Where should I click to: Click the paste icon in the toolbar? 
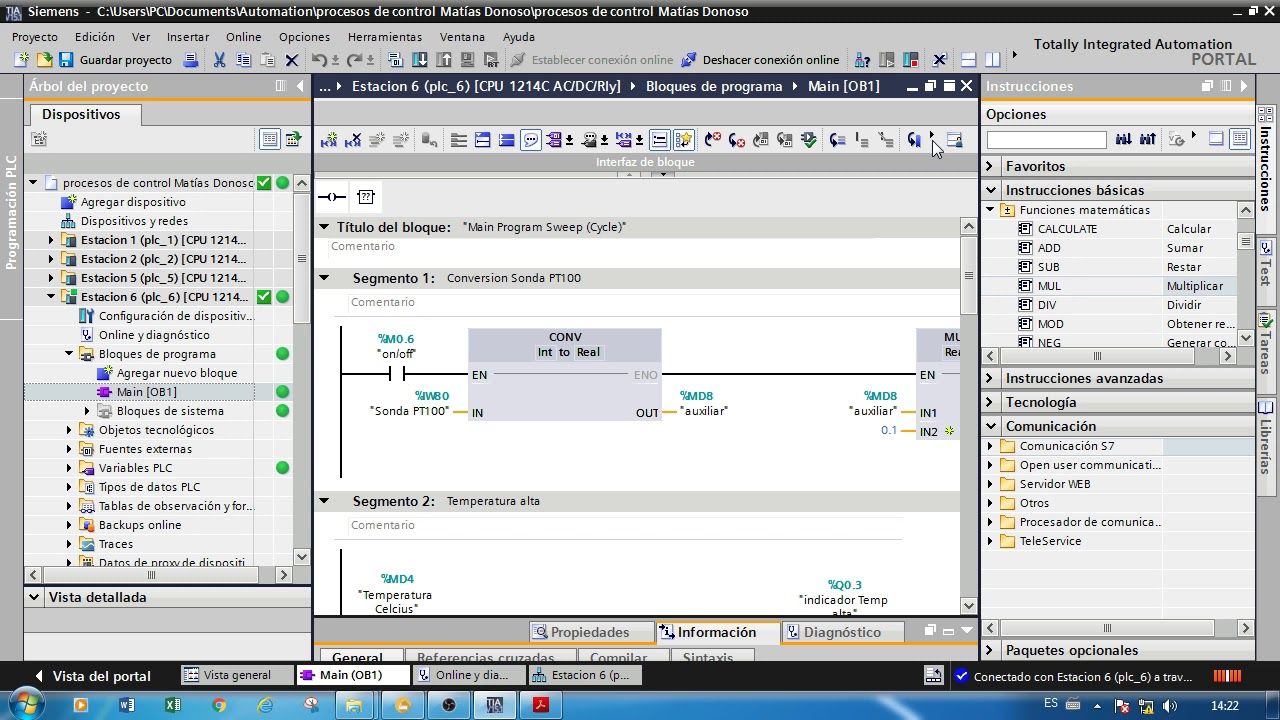tap(268, 60)
